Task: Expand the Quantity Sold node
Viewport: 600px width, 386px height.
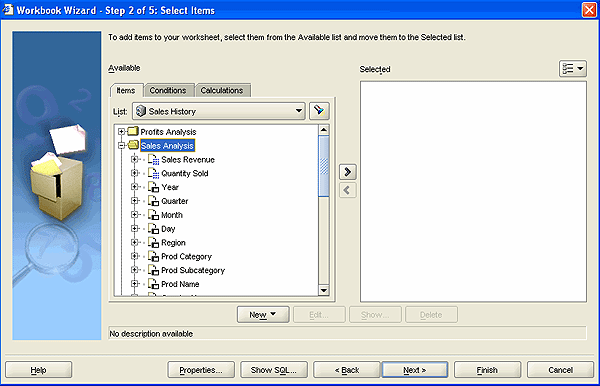Action: 134,173
